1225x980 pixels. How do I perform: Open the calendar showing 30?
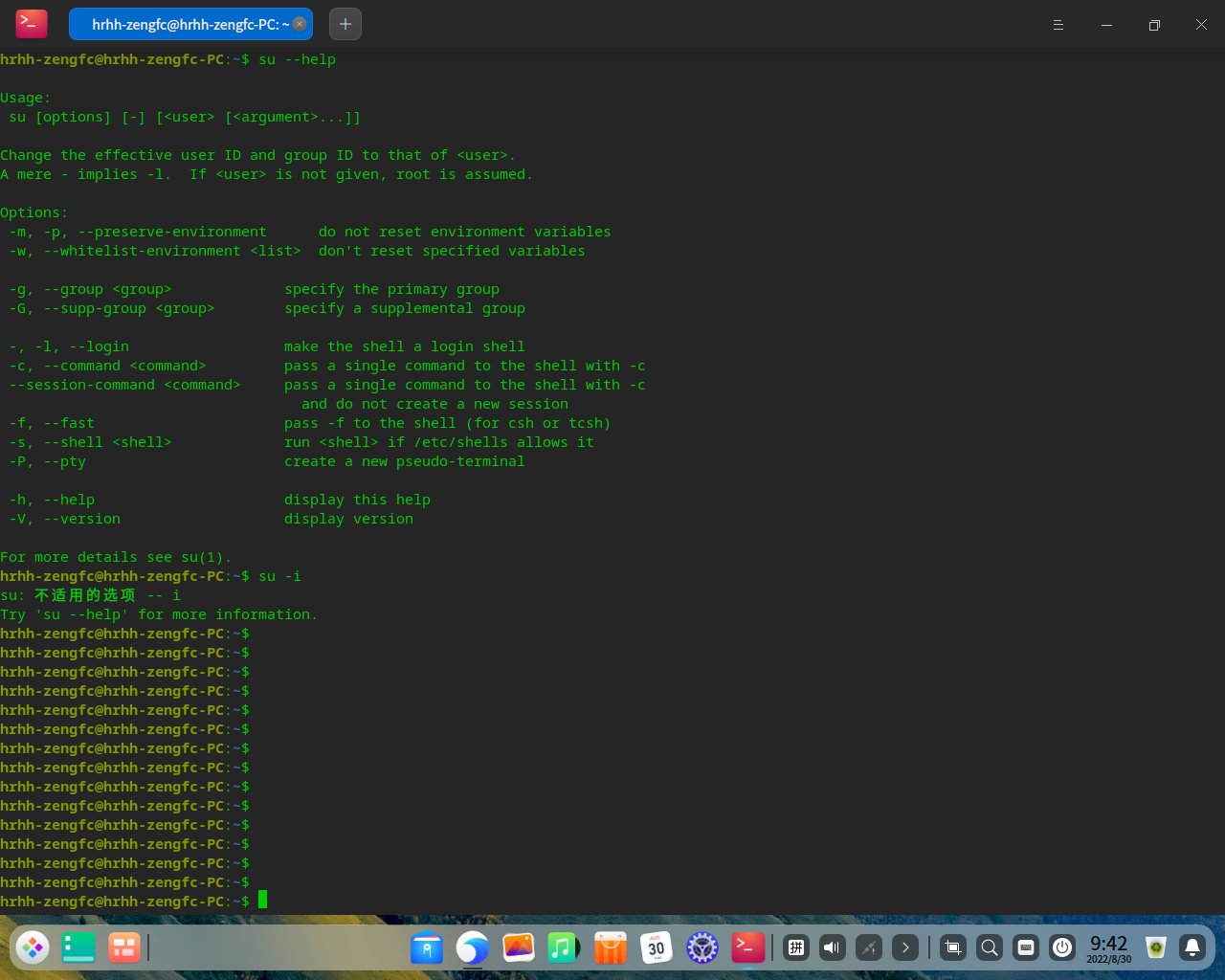click(656, 947)
